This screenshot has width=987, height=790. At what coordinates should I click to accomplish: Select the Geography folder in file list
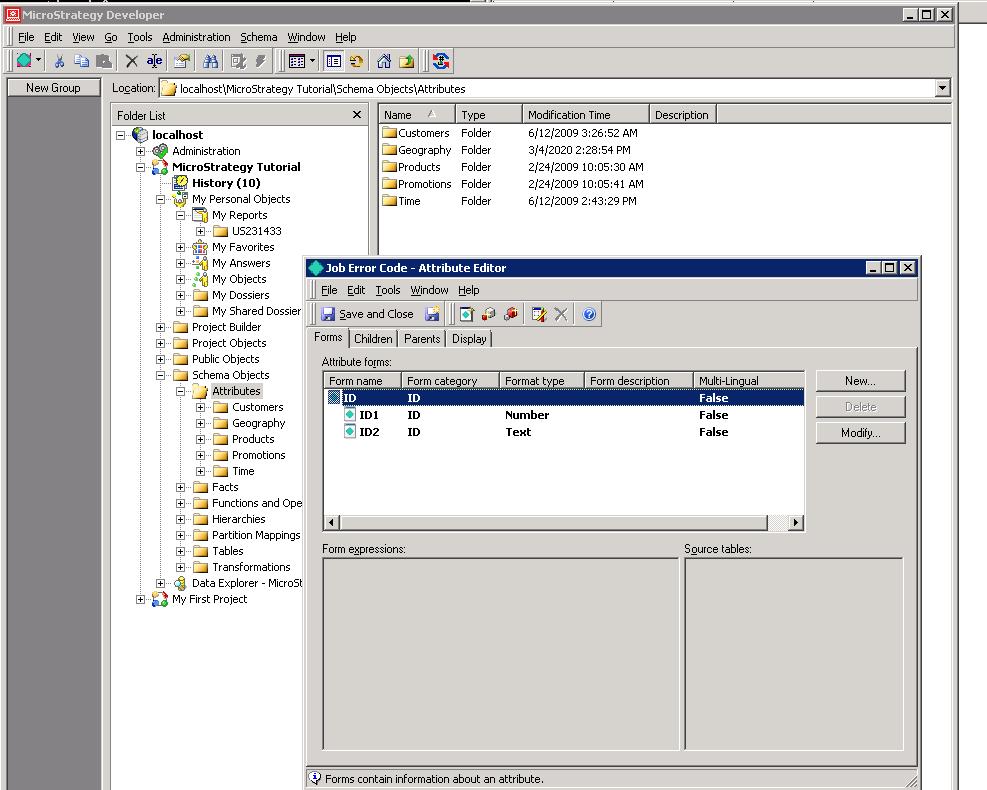click(x=417, y=150)
